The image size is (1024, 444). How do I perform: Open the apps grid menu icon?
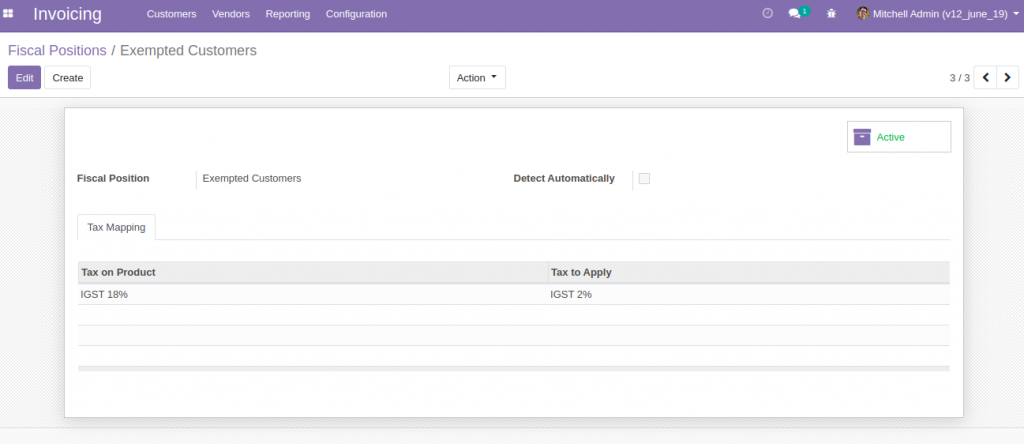click(x=8, y=13)
